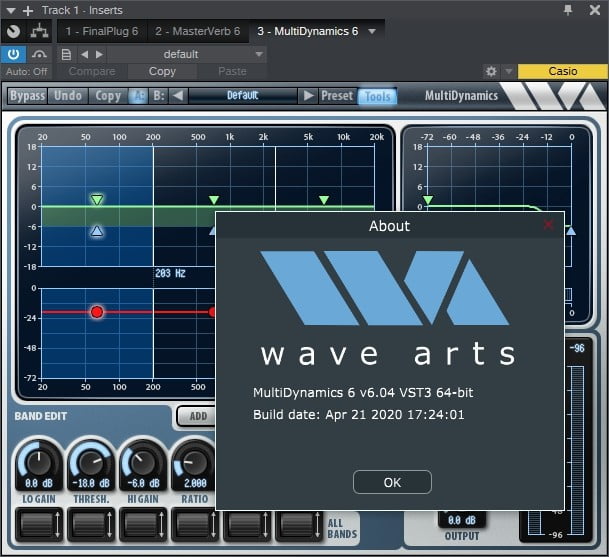
Task: Toggle the plugin Bypass button
Action: (28, 96)
